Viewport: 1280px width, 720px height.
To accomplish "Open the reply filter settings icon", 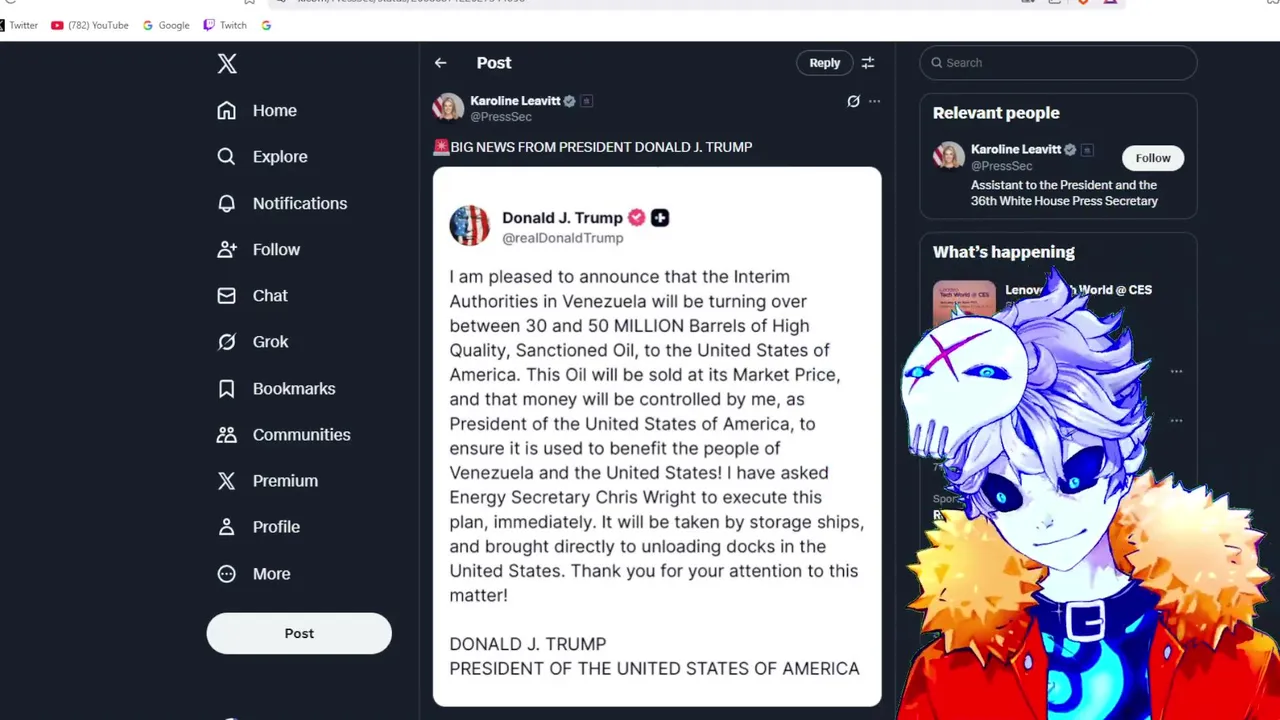I will coord(868,63).
